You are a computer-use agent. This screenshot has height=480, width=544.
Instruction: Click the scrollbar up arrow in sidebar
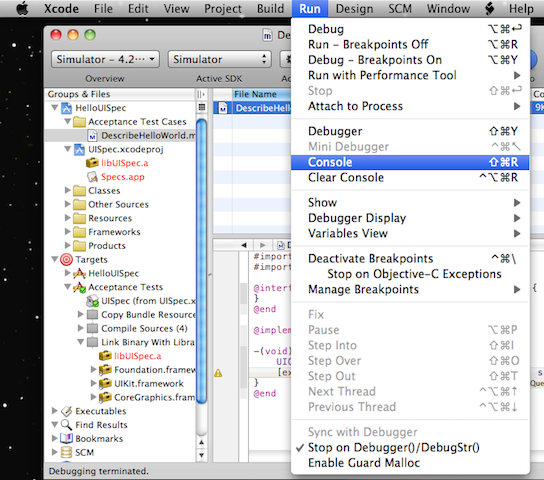(x=202, y=443)
